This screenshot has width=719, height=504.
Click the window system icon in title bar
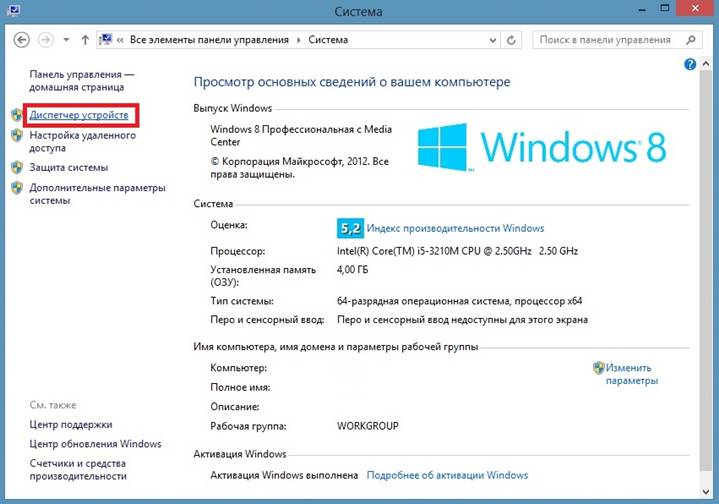13,10
